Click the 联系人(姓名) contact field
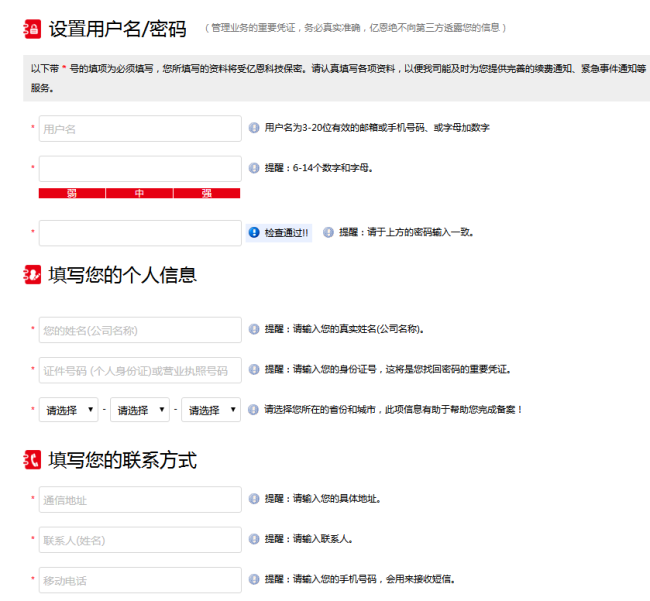Screen dimensions: 650x601 [x=140, y=540]
